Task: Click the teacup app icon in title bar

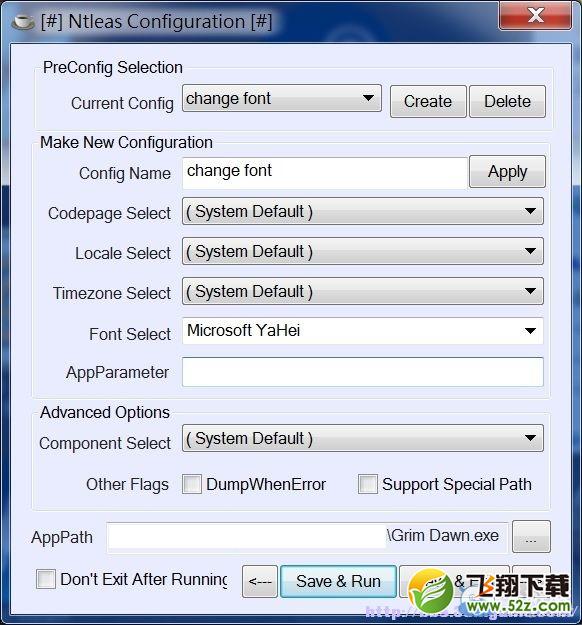Action: coord(23,22)
